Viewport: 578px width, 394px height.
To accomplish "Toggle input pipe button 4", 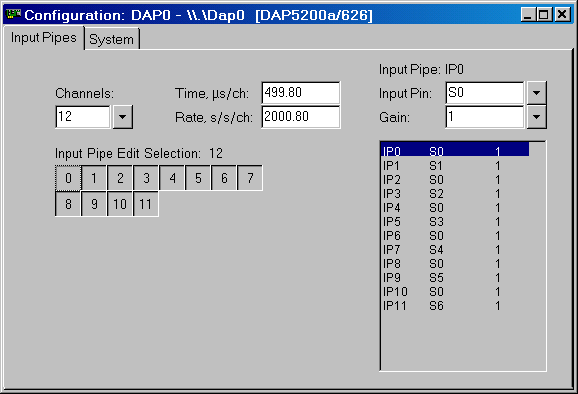I will 172,178.
